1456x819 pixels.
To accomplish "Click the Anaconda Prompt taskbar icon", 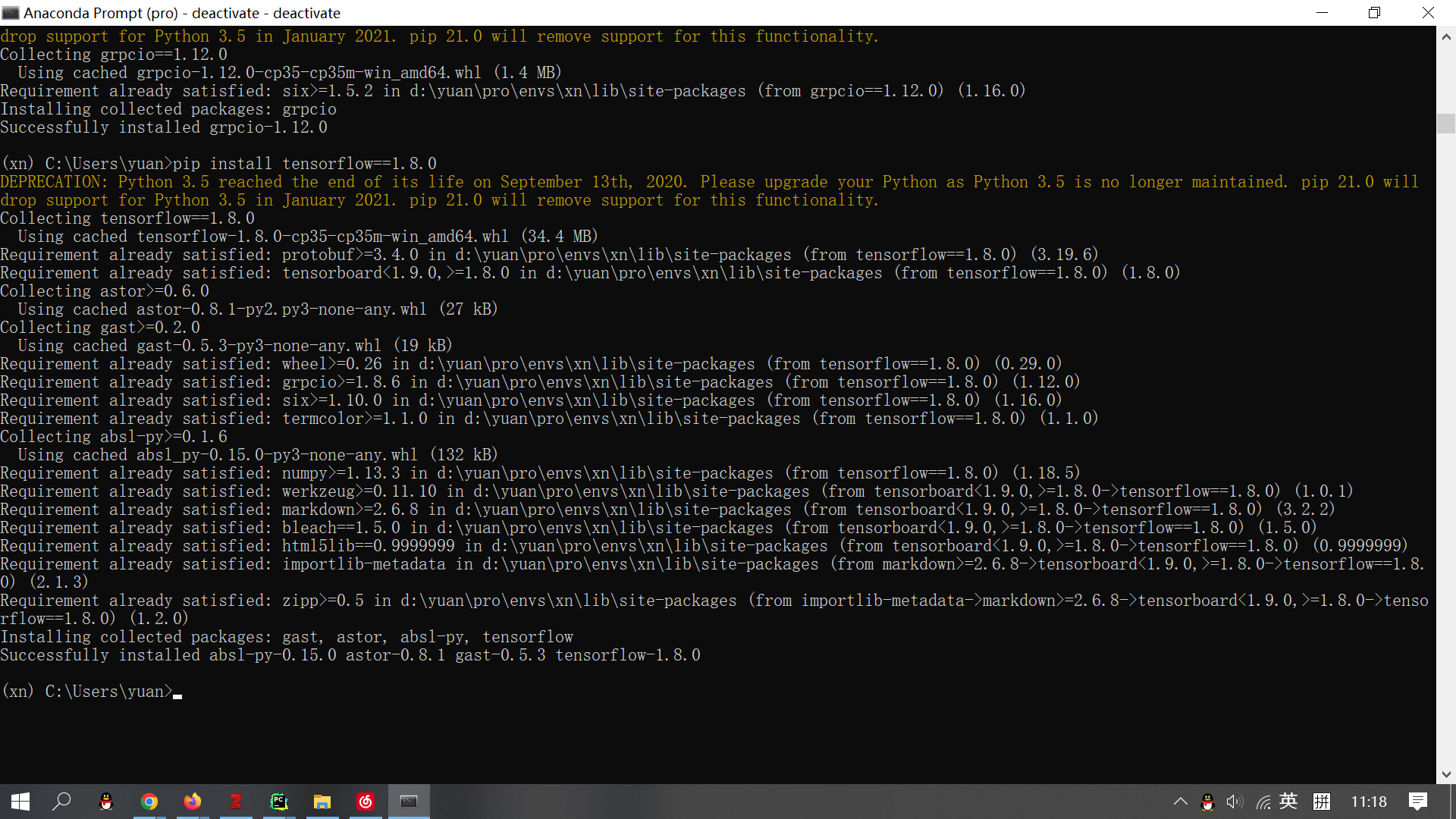I will click(x=409, y=802).
